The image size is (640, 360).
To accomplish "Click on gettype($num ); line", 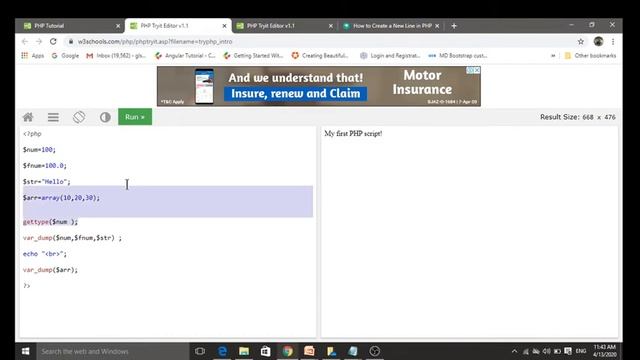I will (50, 222).
